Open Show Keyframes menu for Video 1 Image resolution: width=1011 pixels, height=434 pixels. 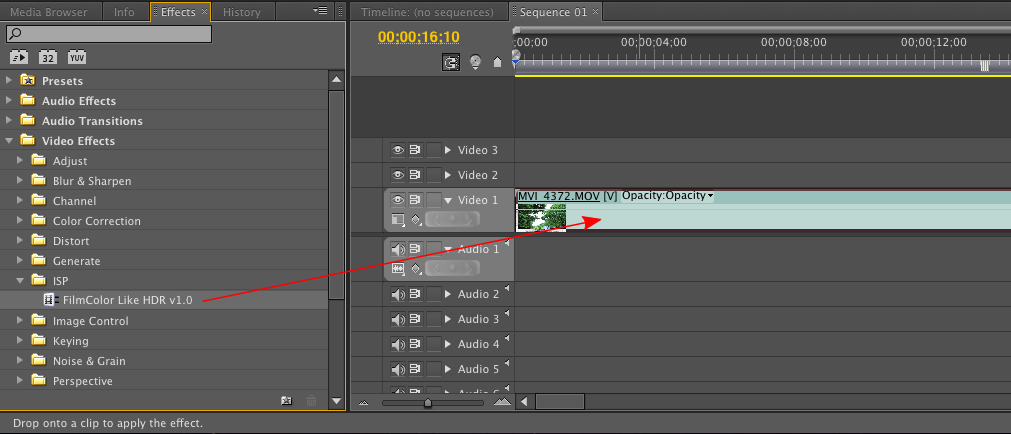(416, 219)
